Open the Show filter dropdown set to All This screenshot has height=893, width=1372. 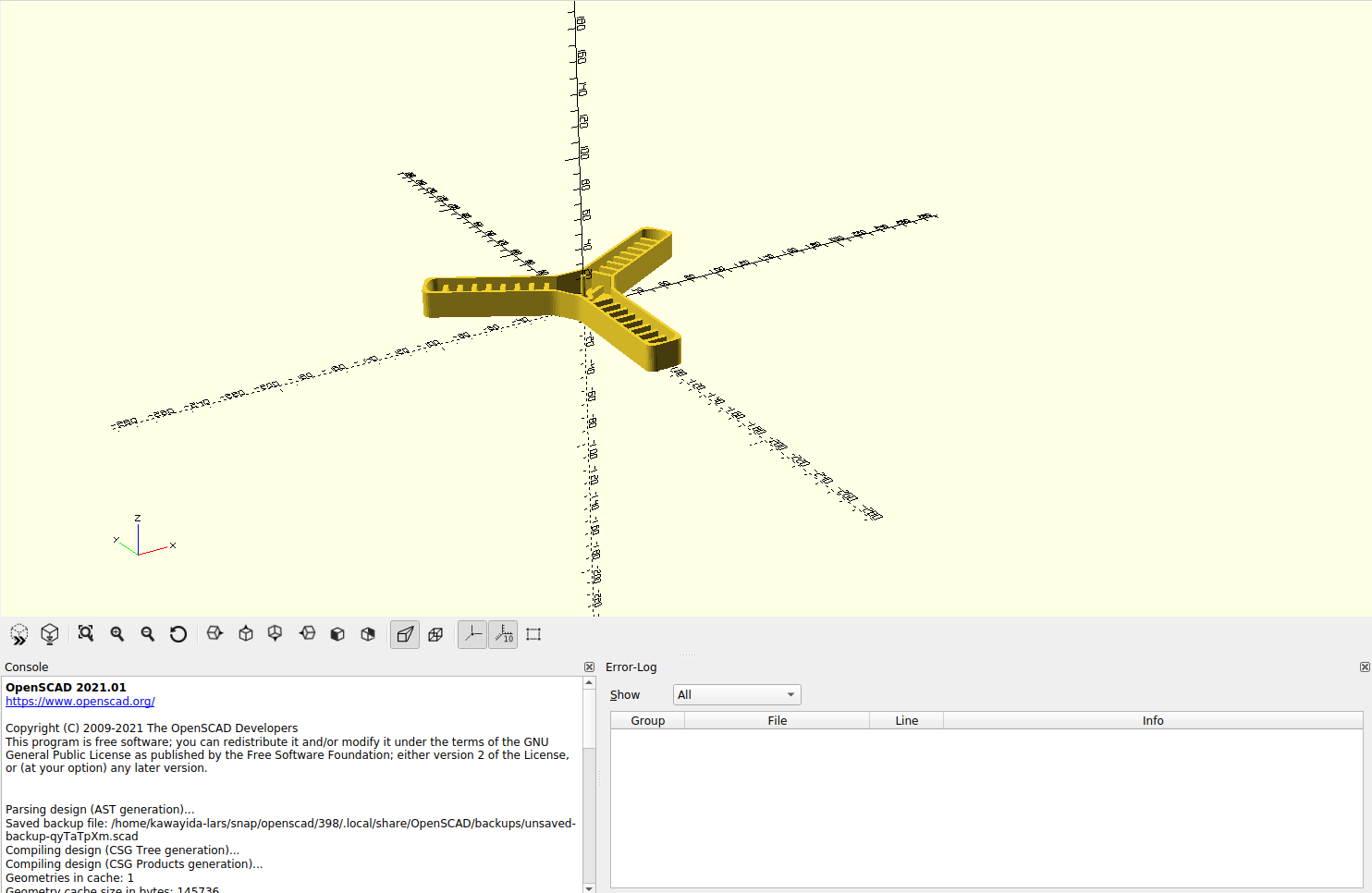[736, 695]
